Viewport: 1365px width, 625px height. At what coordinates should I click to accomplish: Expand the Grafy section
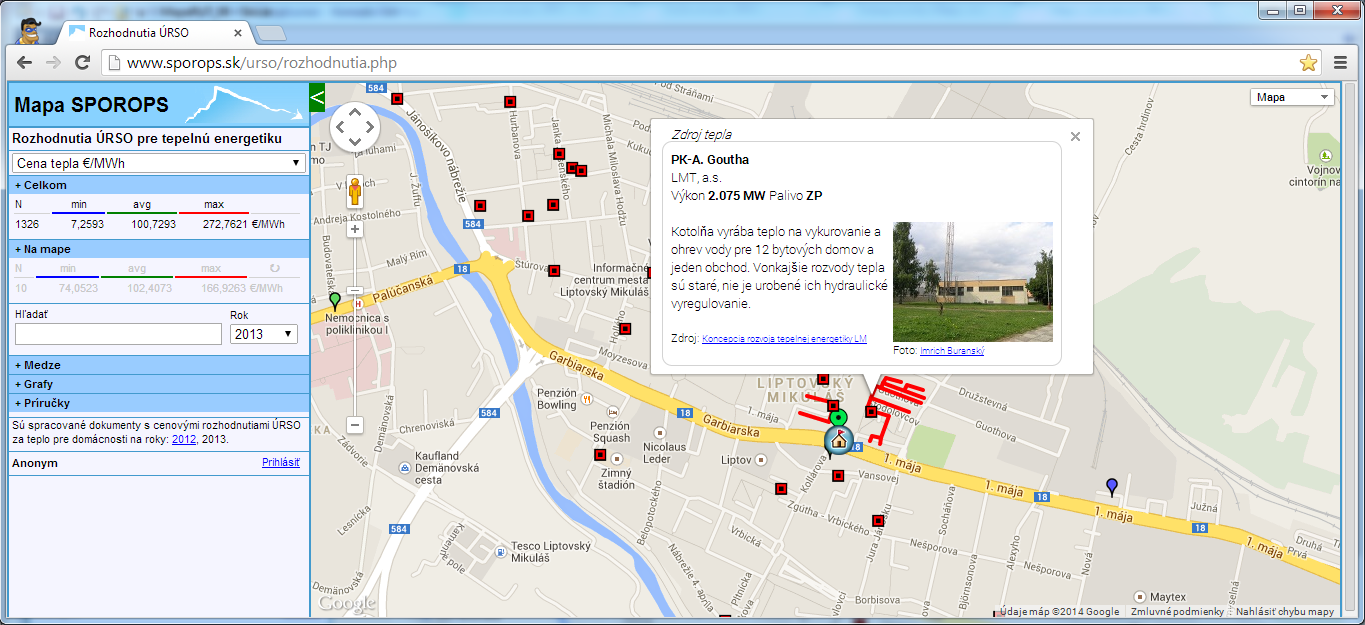[x=159, y=384]
